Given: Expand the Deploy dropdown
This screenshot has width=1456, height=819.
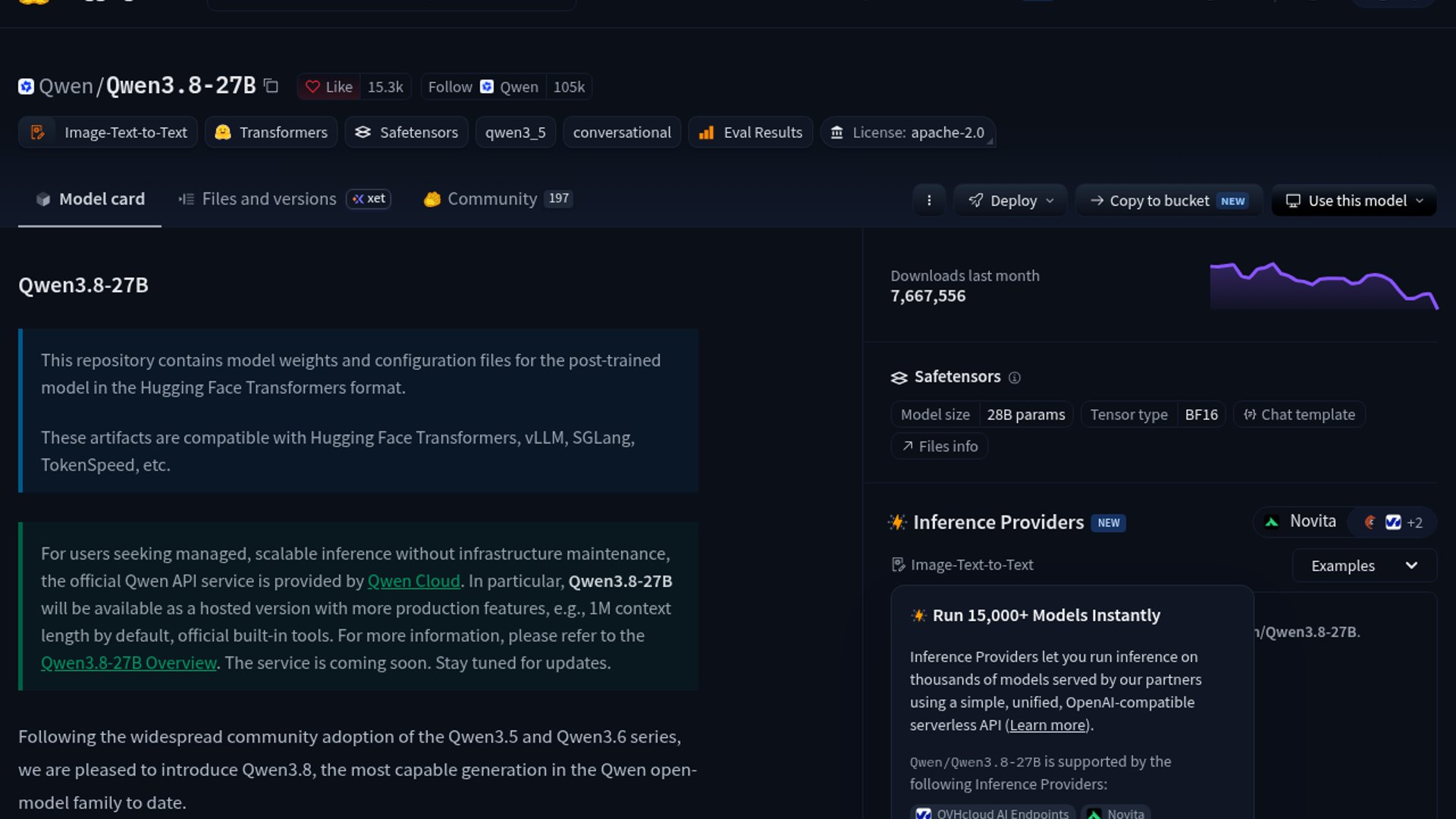Looking at the screenshot, I should tap(1010, 201).
